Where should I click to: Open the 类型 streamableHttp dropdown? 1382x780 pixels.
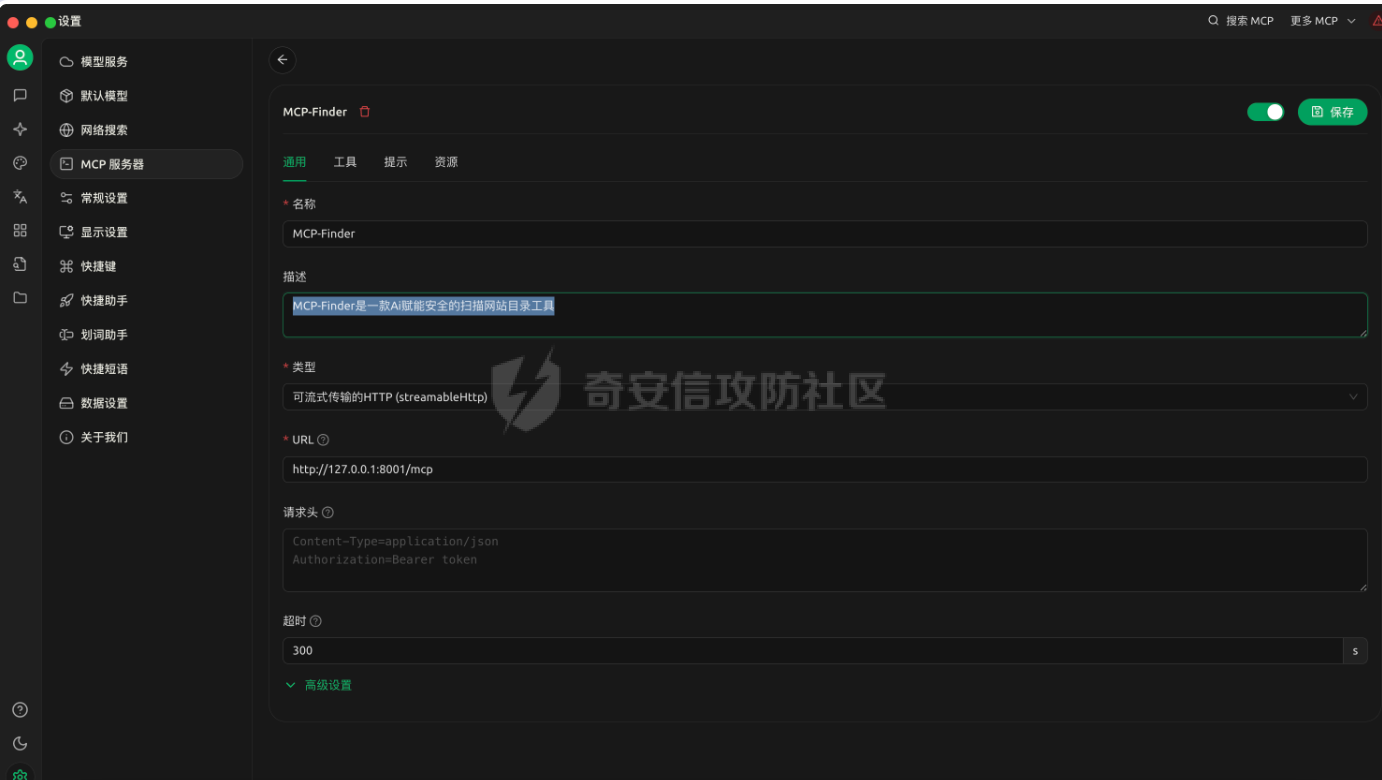(825, 397)
